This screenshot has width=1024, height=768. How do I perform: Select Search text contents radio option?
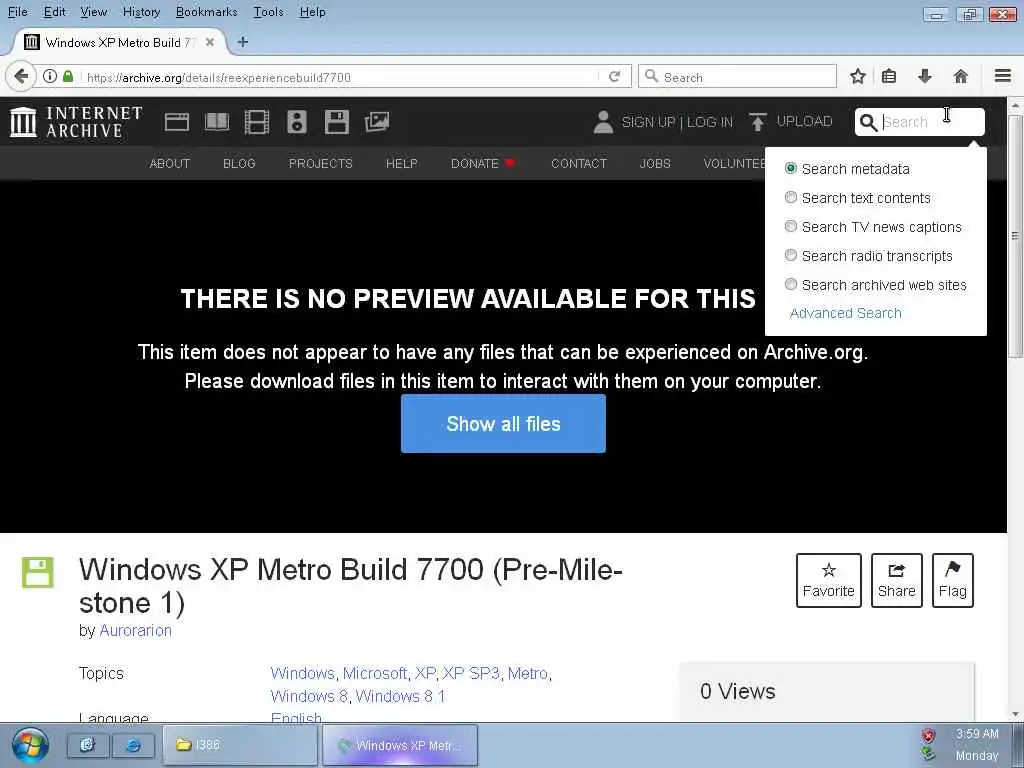[x=791, y=197]
